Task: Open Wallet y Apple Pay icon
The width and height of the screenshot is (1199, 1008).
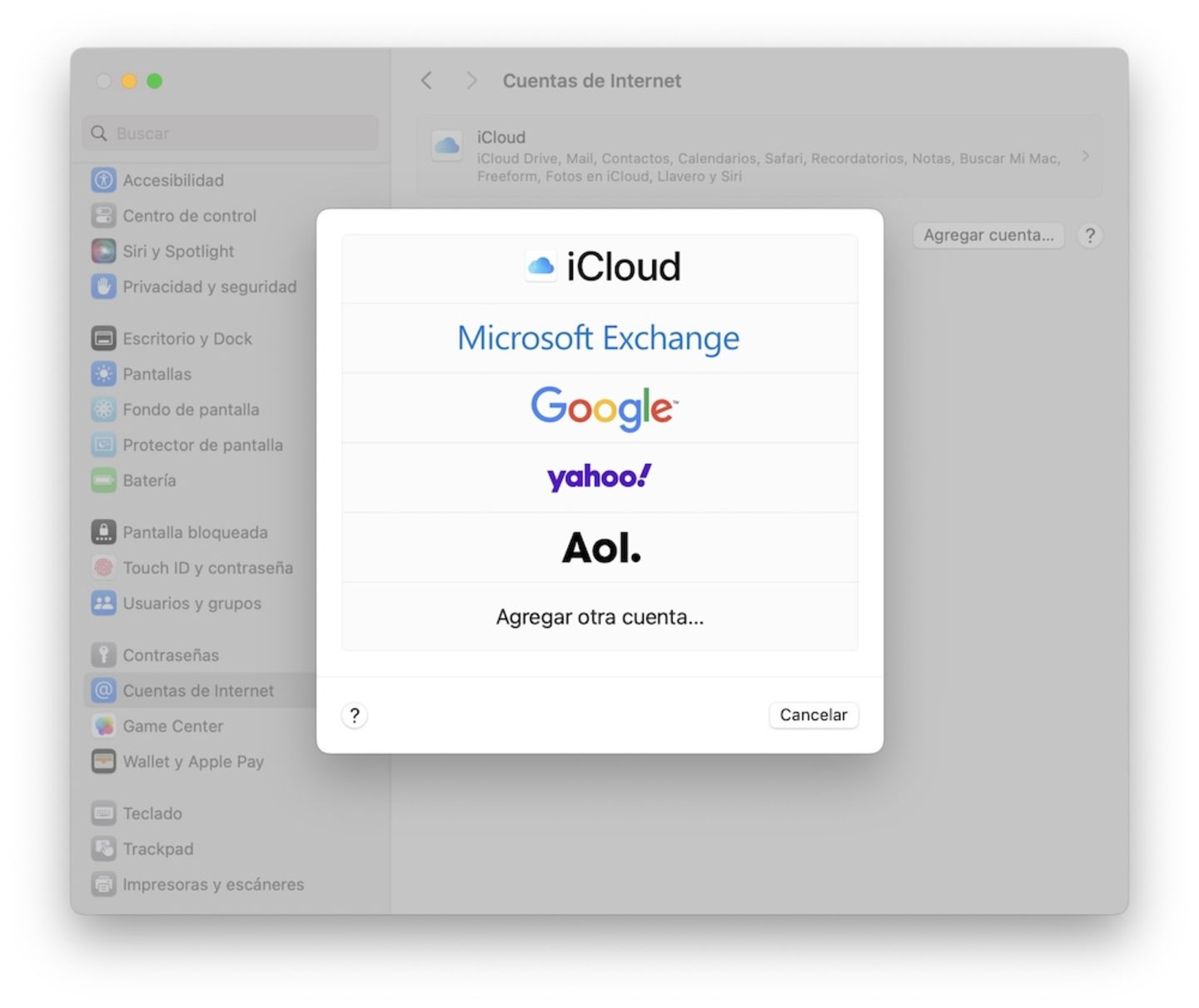Action: (103, 761)
